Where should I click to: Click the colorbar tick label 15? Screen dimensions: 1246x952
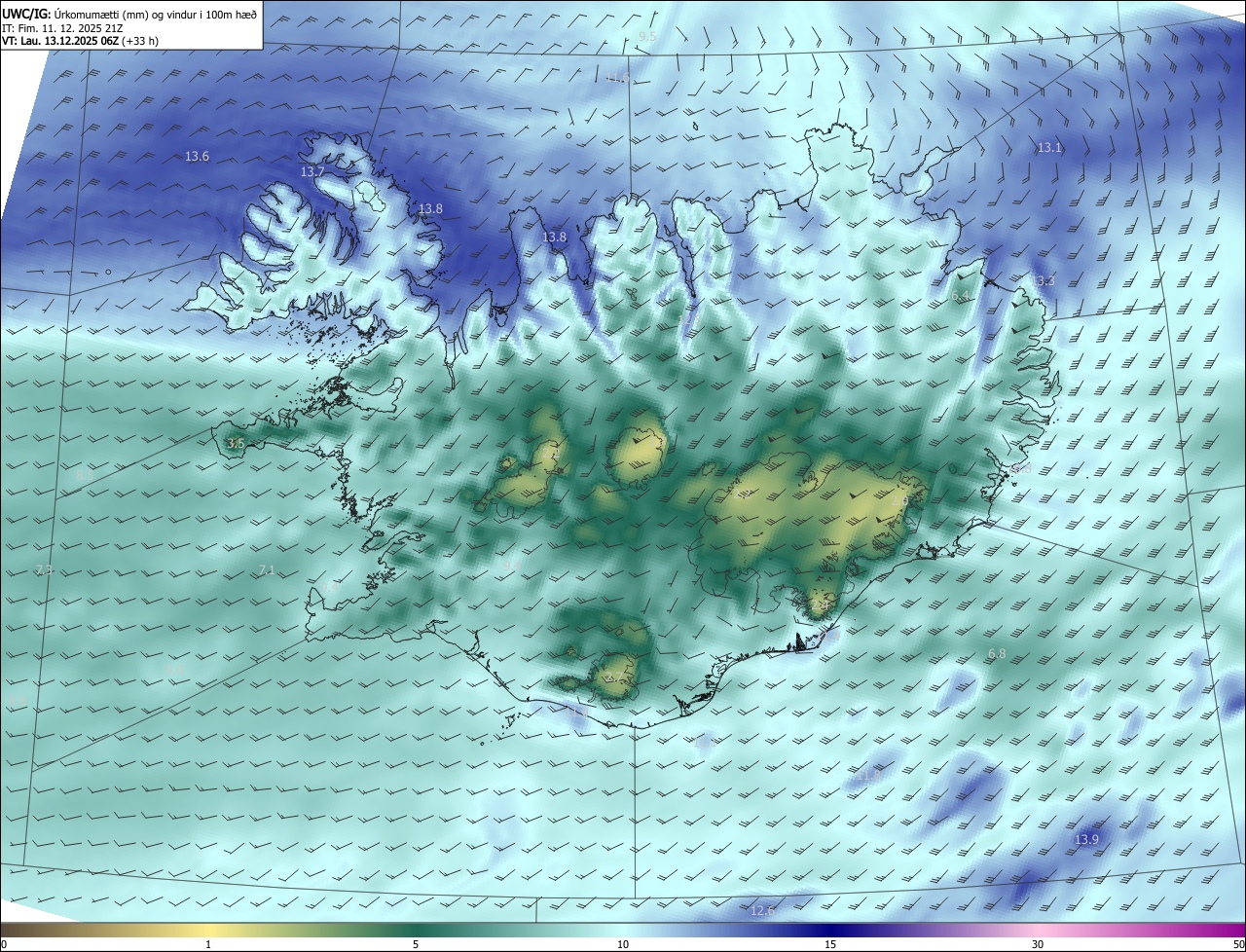click(x=830, y=944)
